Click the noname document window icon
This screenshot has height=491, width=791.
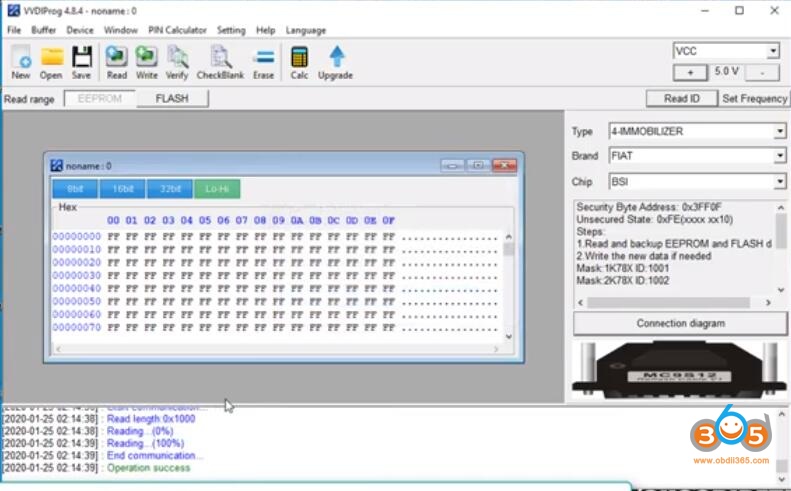pos(56,166)
